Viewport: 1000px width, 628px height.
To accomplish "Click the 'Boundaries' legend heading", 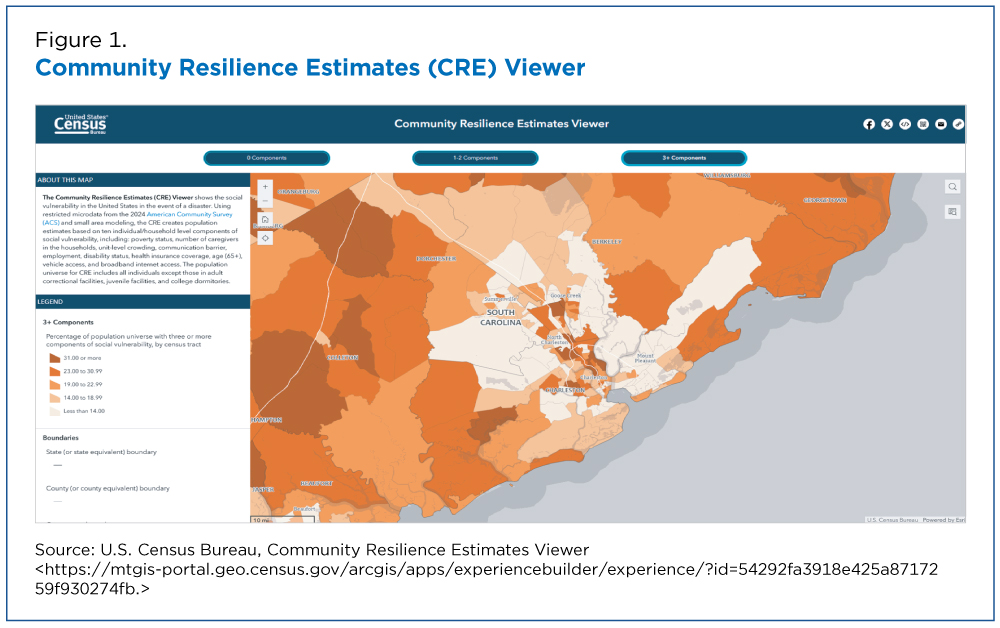I will pyautogui.click(x=61, y=438).
